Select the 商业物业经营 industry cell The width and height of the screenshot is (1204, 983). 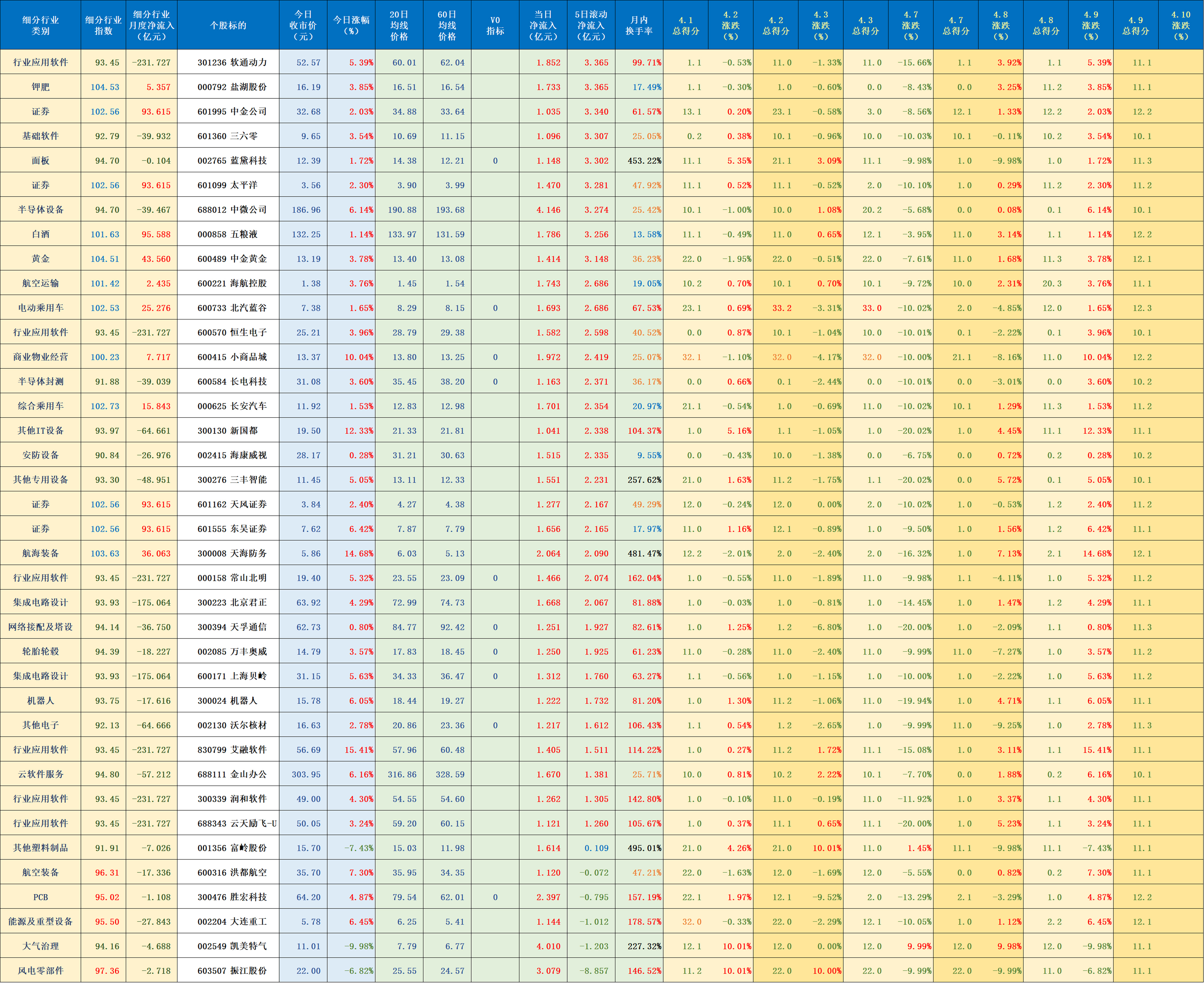coord(41,357)
